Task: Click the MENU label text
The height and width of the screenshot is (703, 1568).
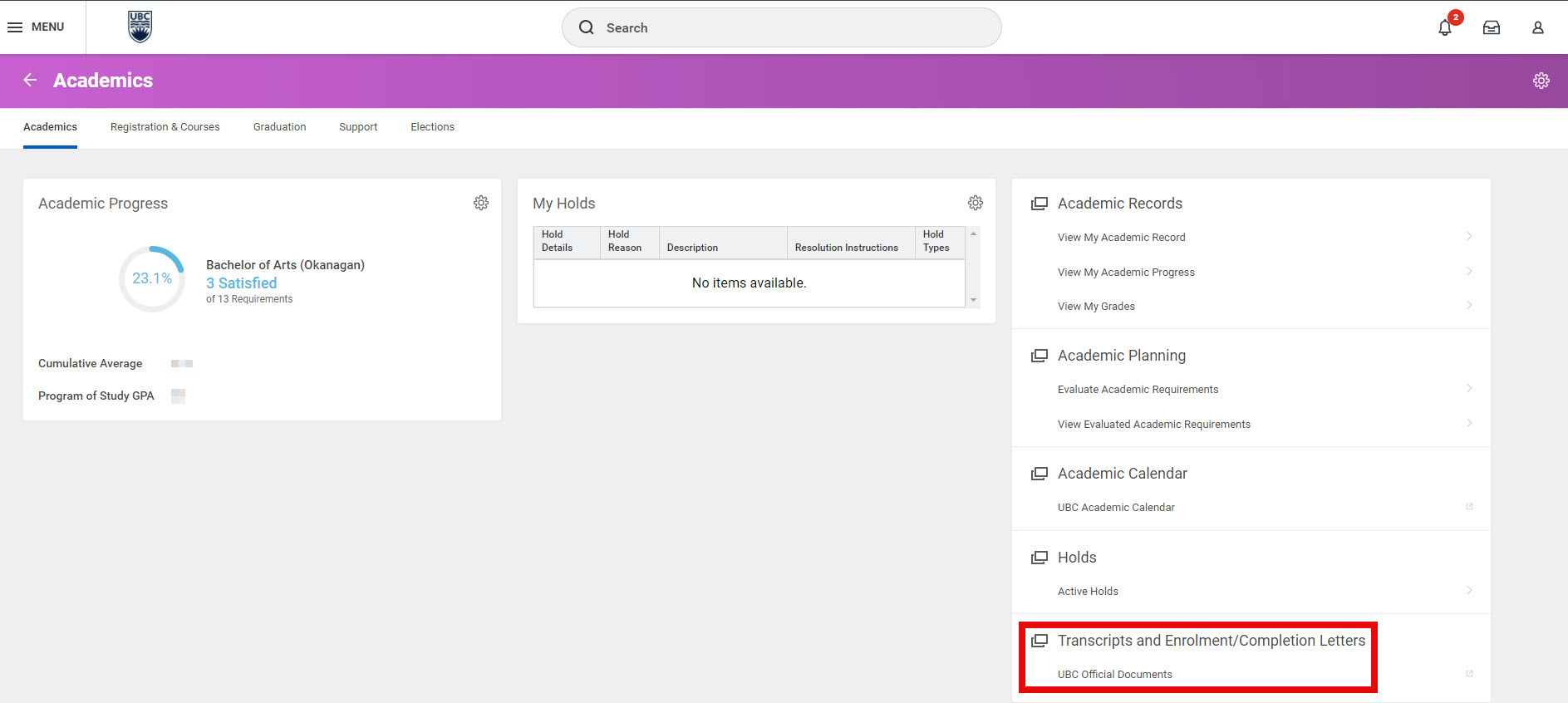Action: pyautogui.click(x=47, y=27)
